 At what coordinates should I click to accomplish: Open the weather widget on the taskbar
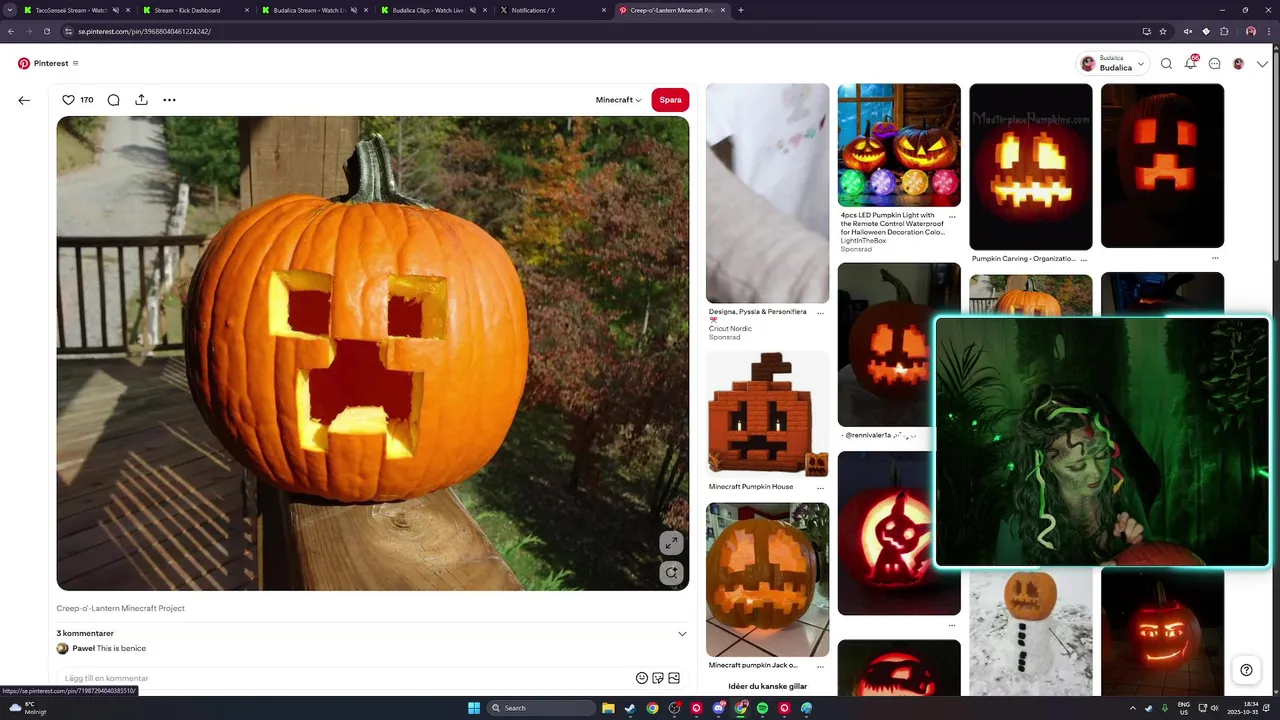point(28,708)
